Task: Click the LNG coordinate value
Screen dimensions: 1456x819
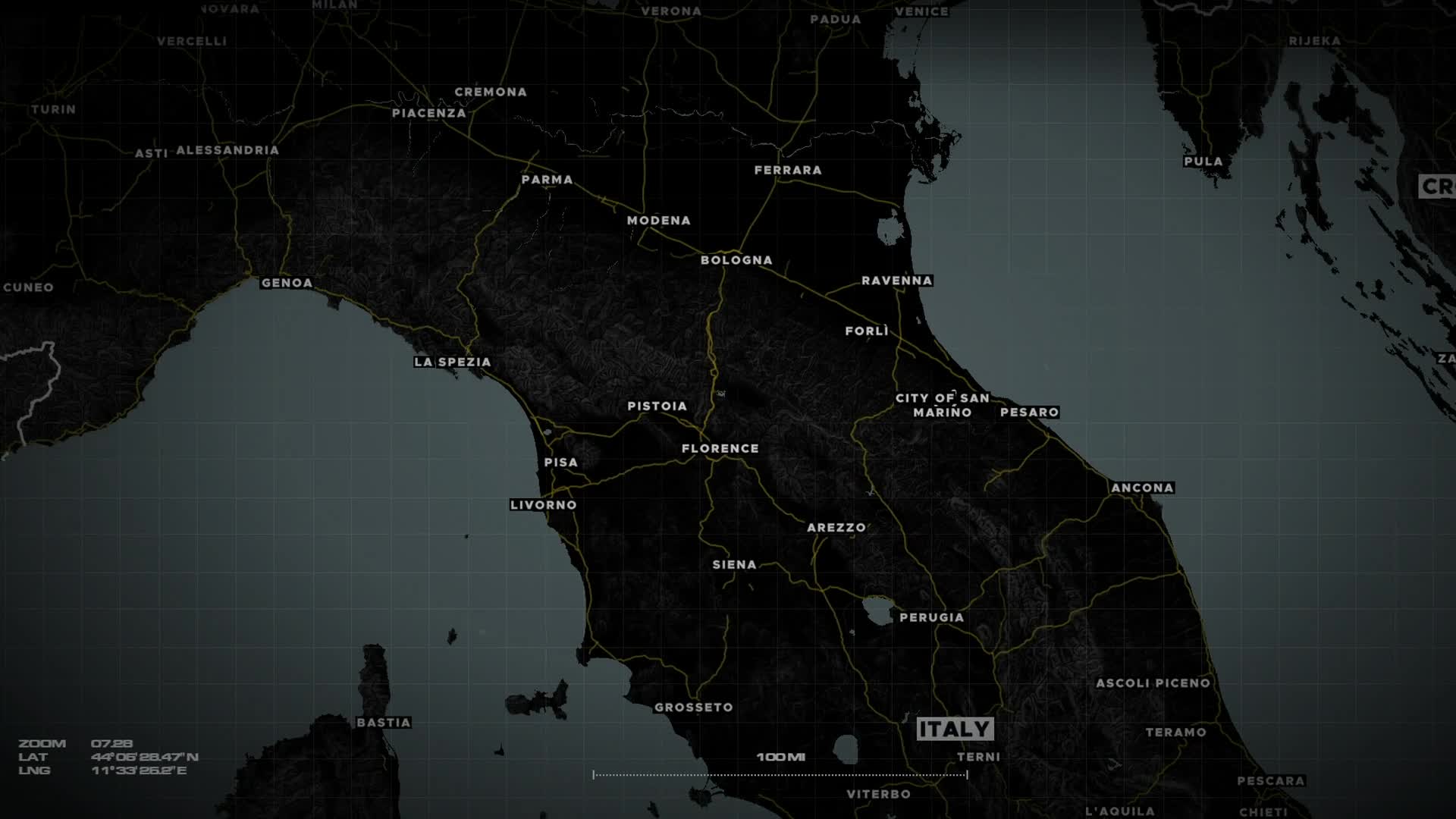Action: tap(138, 770)
